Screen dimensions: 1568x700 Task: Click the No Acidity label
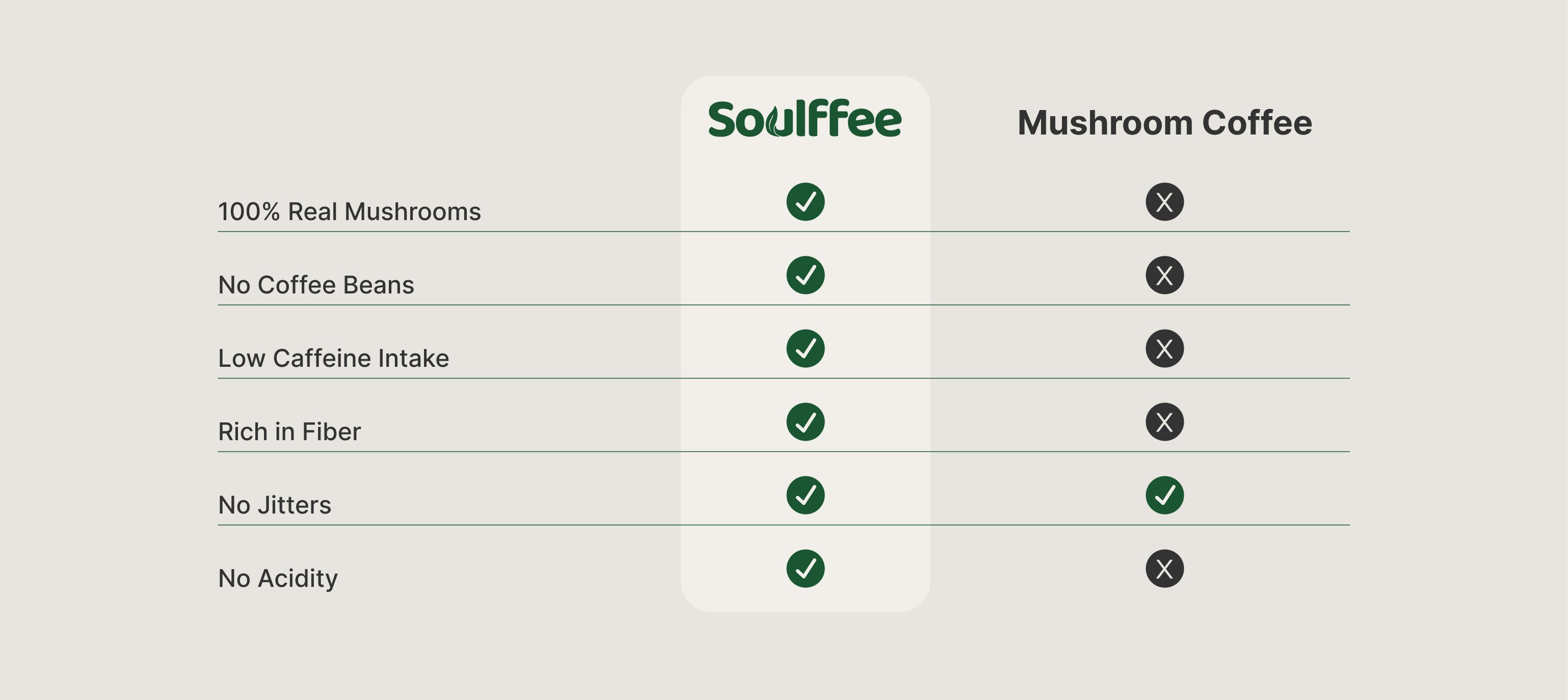pyautogui.click(x=278, y=578)
